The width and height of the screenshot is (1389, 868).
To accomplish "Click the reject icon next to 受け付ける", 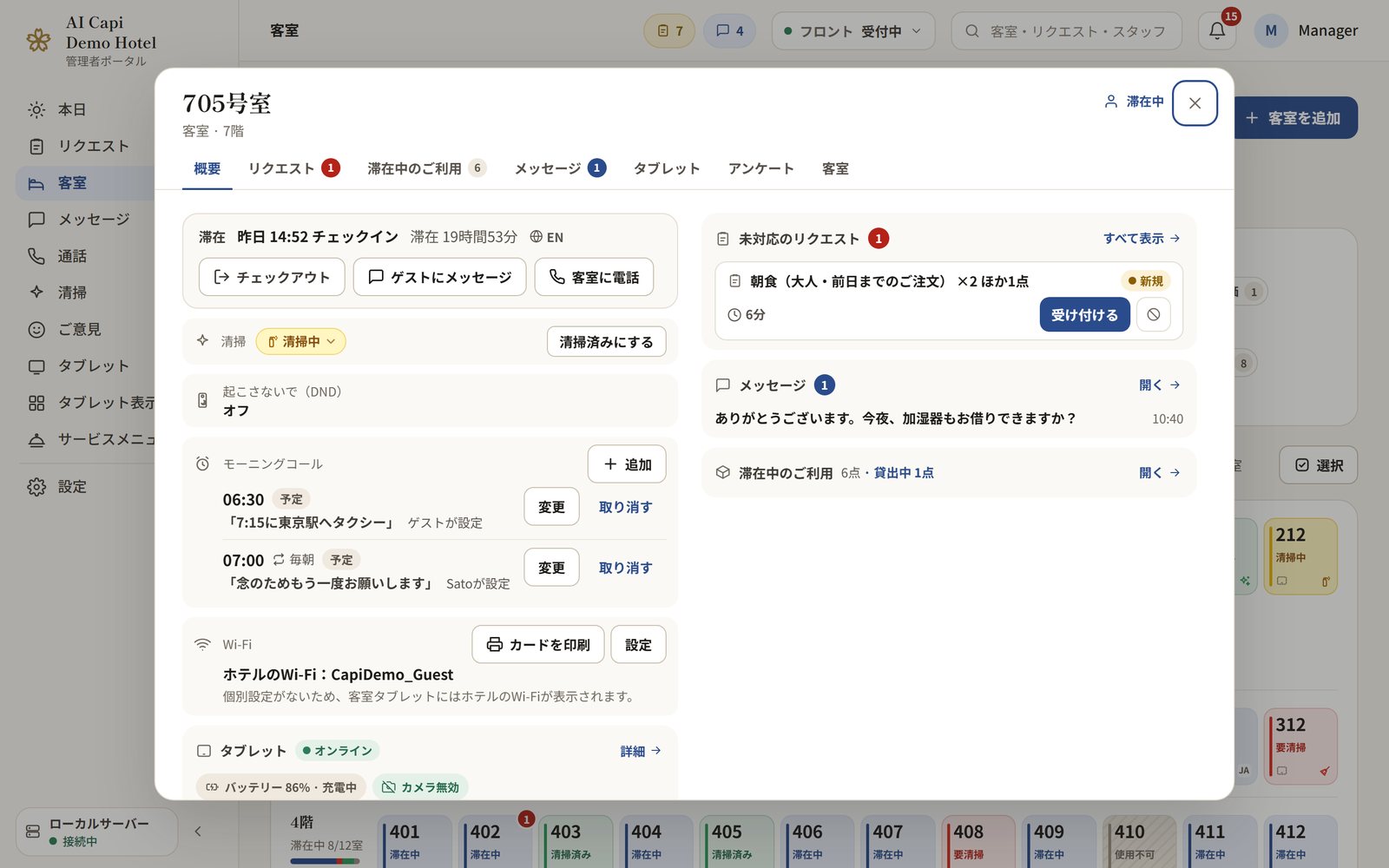I will (x=1153, y=314).
